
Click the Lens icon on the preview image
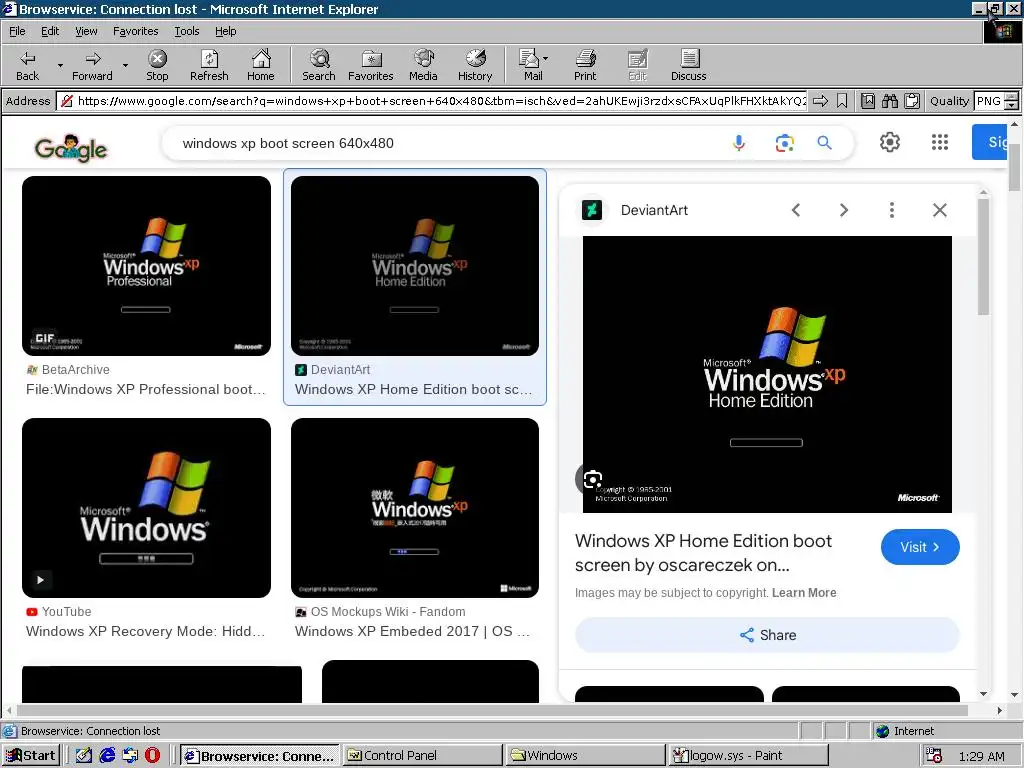592,480
